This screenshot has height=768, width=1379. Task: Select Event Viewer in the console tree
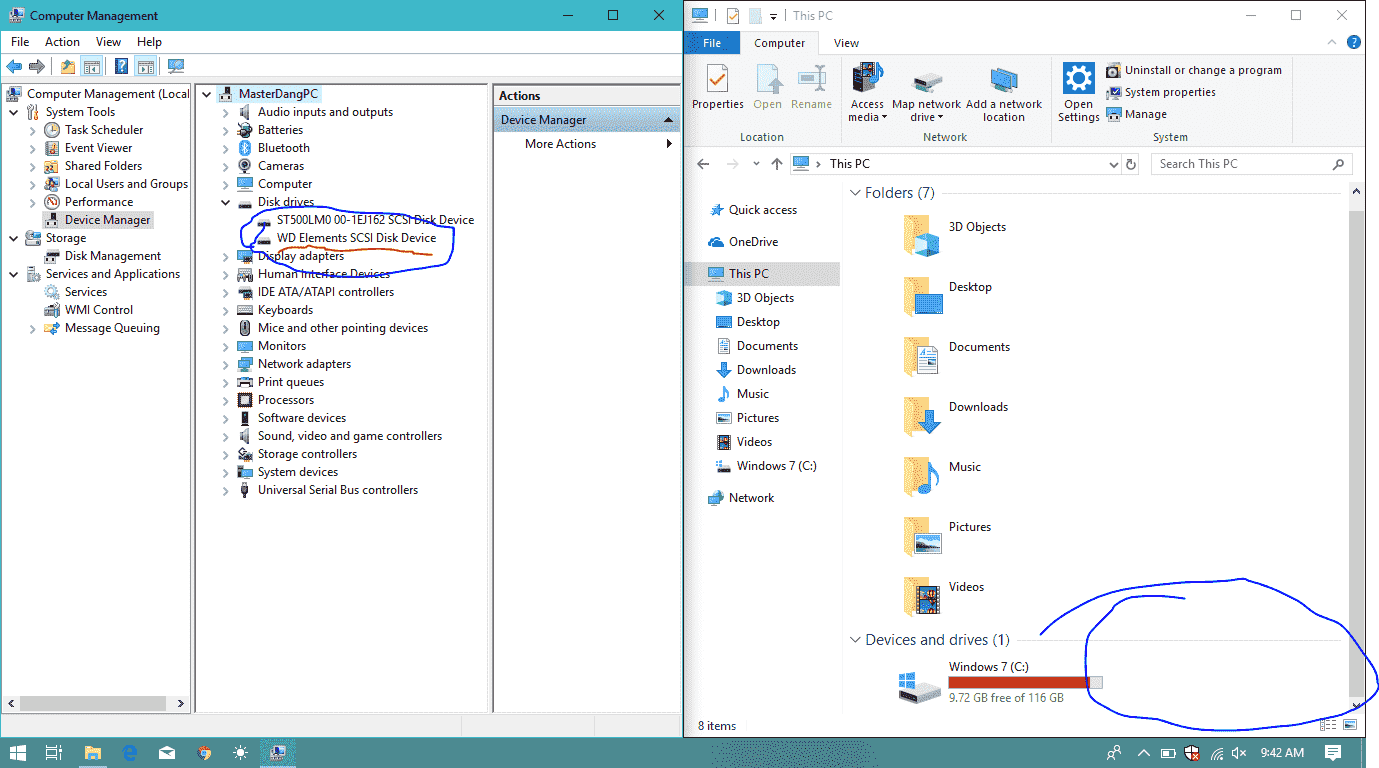[x=98, y=148]
